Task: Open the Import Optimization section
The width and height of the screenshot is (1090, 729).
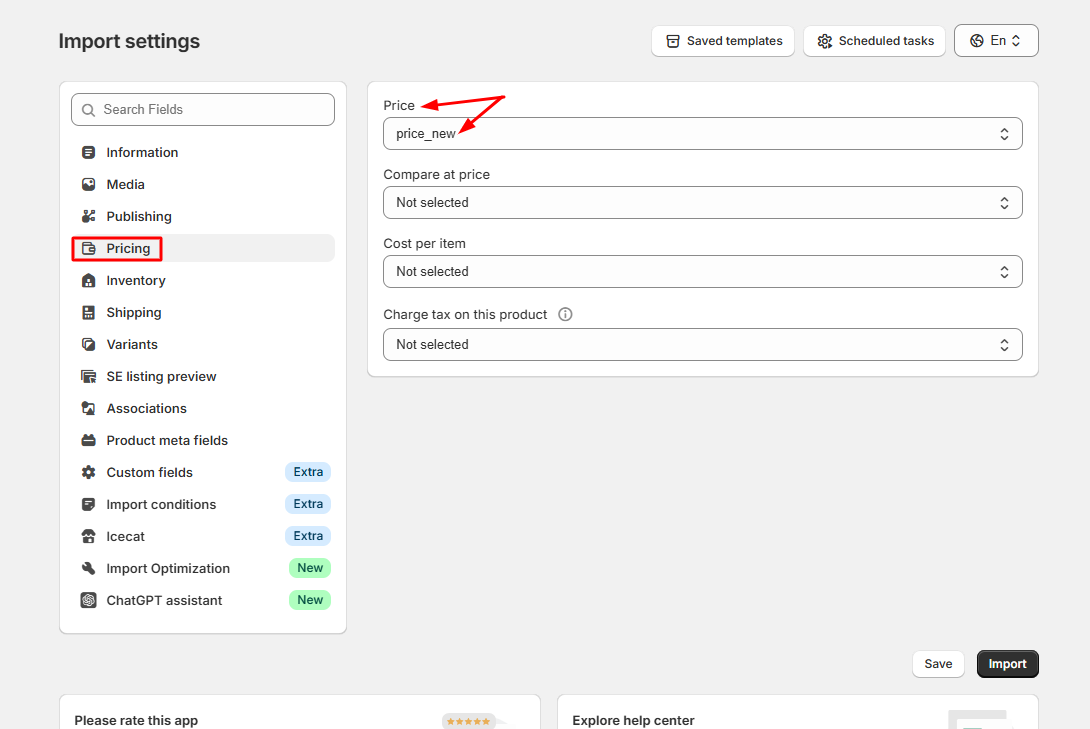Action: [x=203, y=568]
